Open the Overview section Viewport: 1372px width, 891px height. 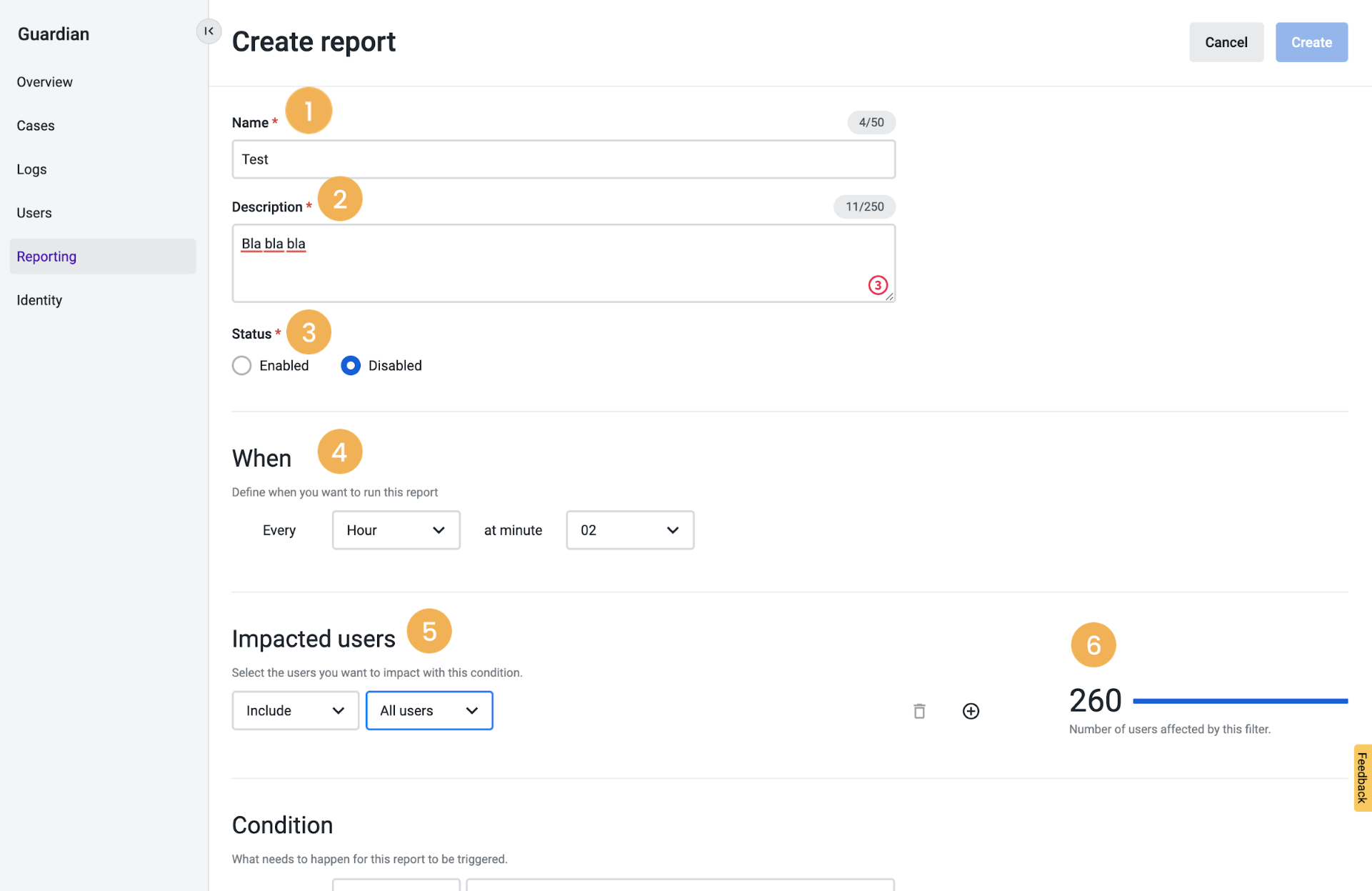(44, 81)
